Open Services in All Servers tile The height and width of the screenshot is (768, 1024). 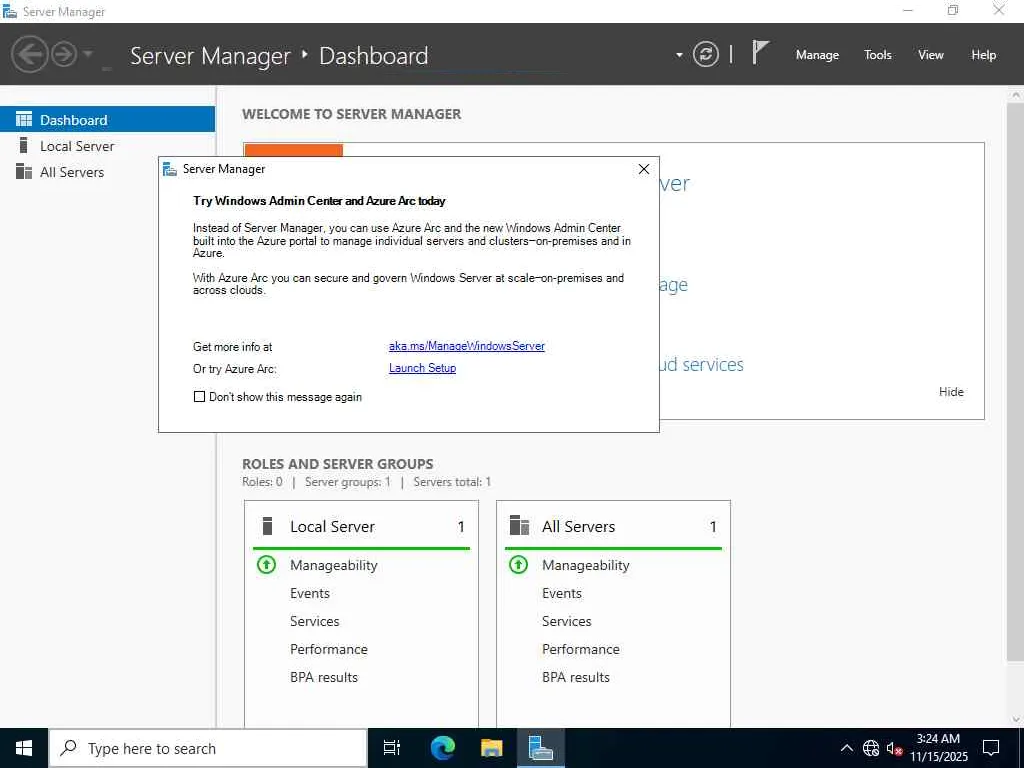pos(566,621)
